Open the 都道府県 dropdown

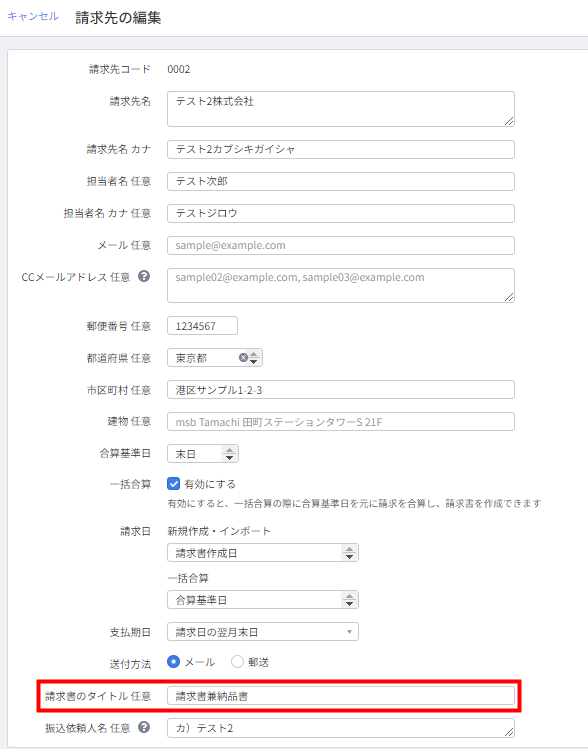214,358
